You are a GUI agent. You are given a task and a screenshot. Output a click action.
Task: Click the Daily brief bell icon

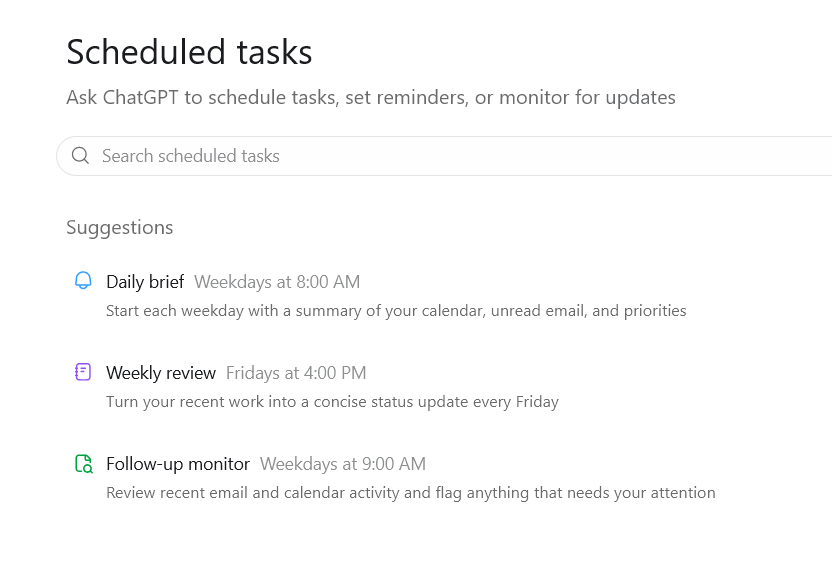(83, 281)
